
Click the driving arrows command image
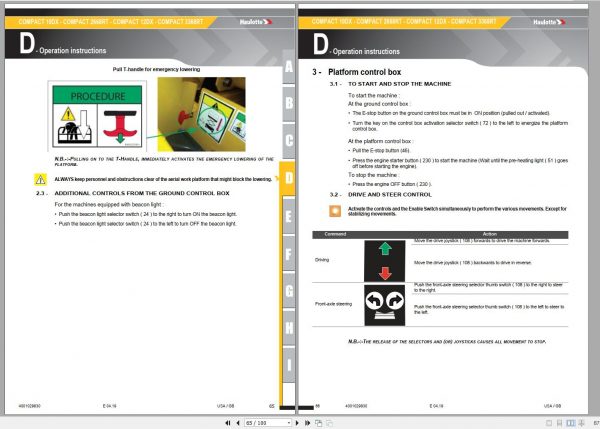(385, 261)
